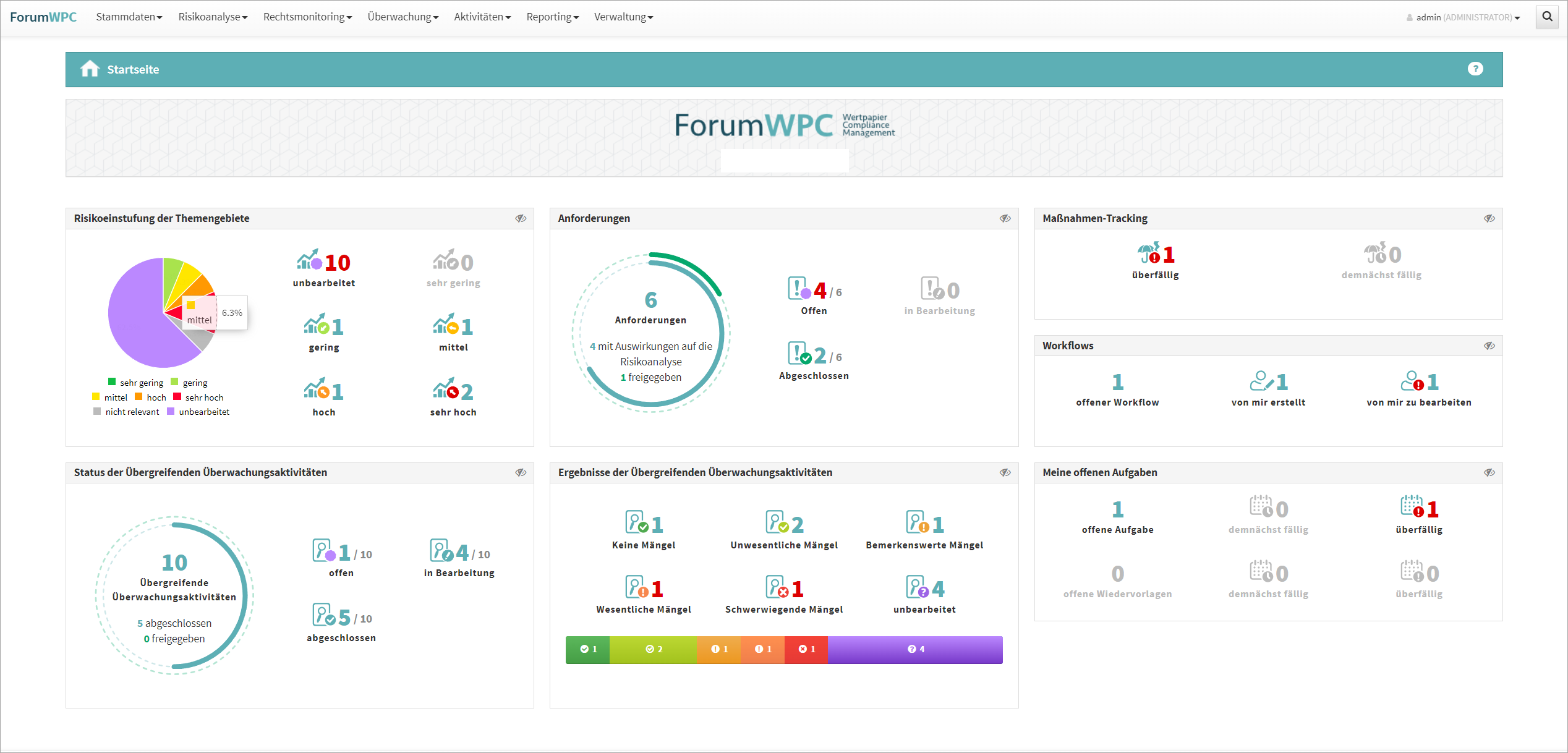Click the purple unbearbeitet bar segment

915,649
